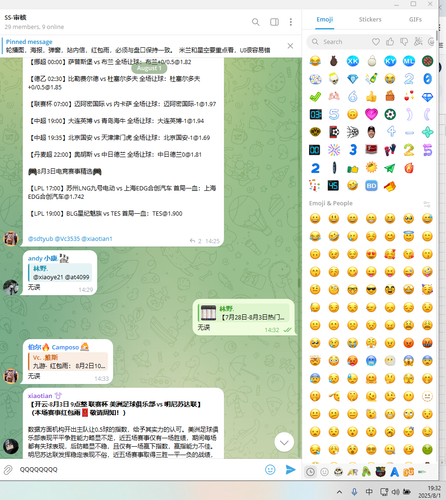
Task: Insert the heart-eyes face emoji
Action: [x=371, y=254]
